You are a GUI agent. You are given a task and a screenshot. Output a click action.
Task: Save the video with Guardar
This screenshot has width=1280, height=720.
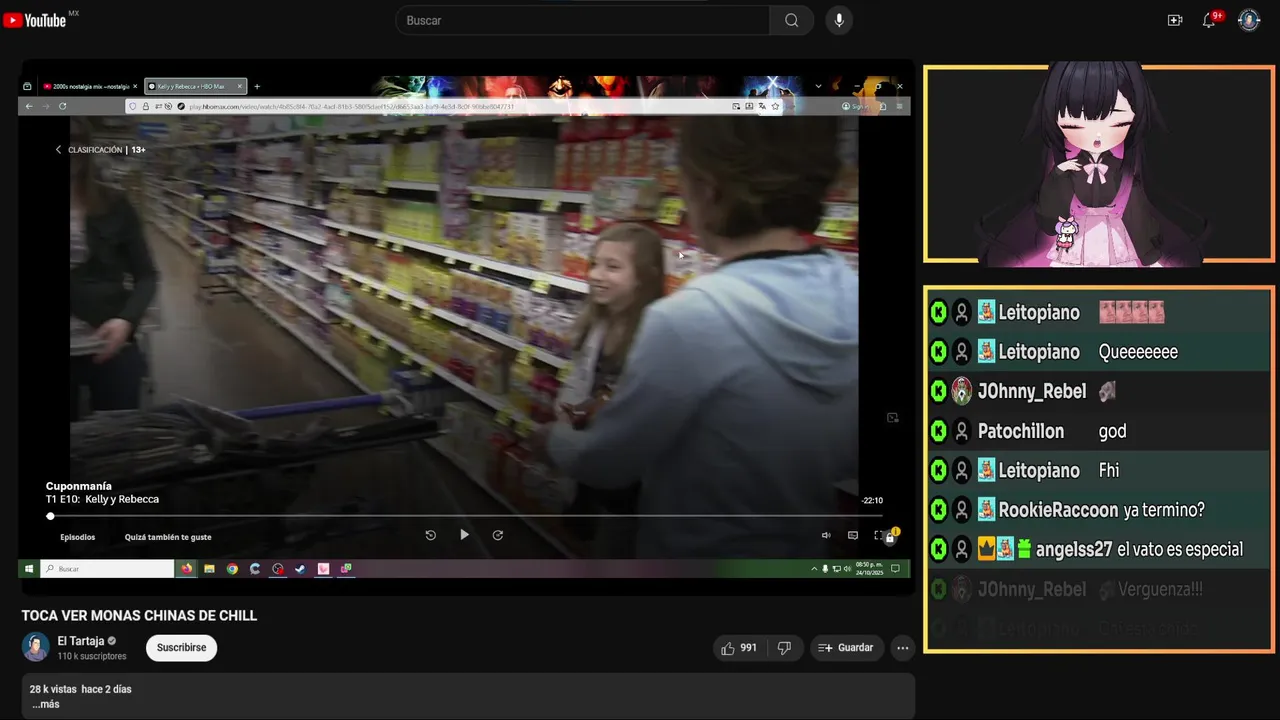[x=846, y=648]
